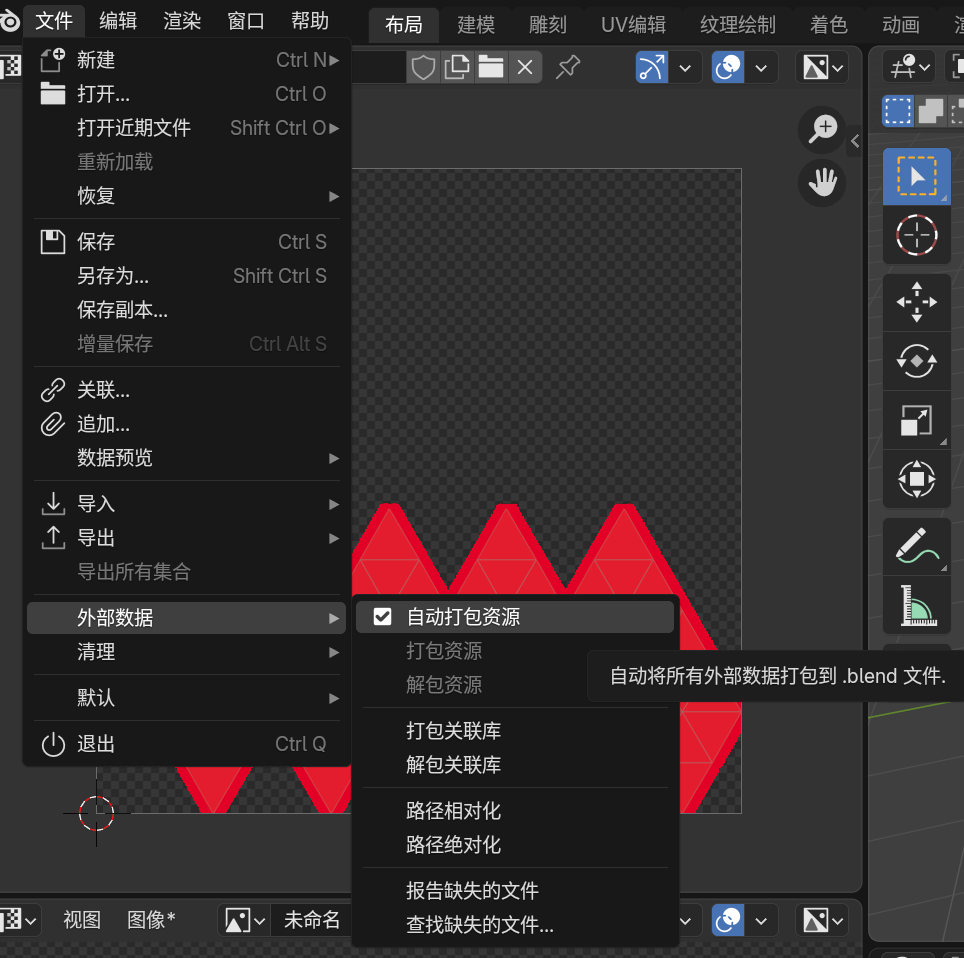Image resolution: width=964 pixels, height=958 pixels.
Task: Choose 打开... from the file menu
Action: [187, 93]
